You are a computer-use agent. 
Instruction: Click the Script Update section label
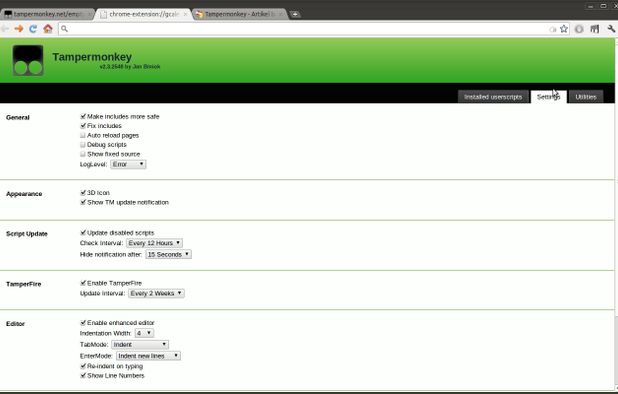27,234
